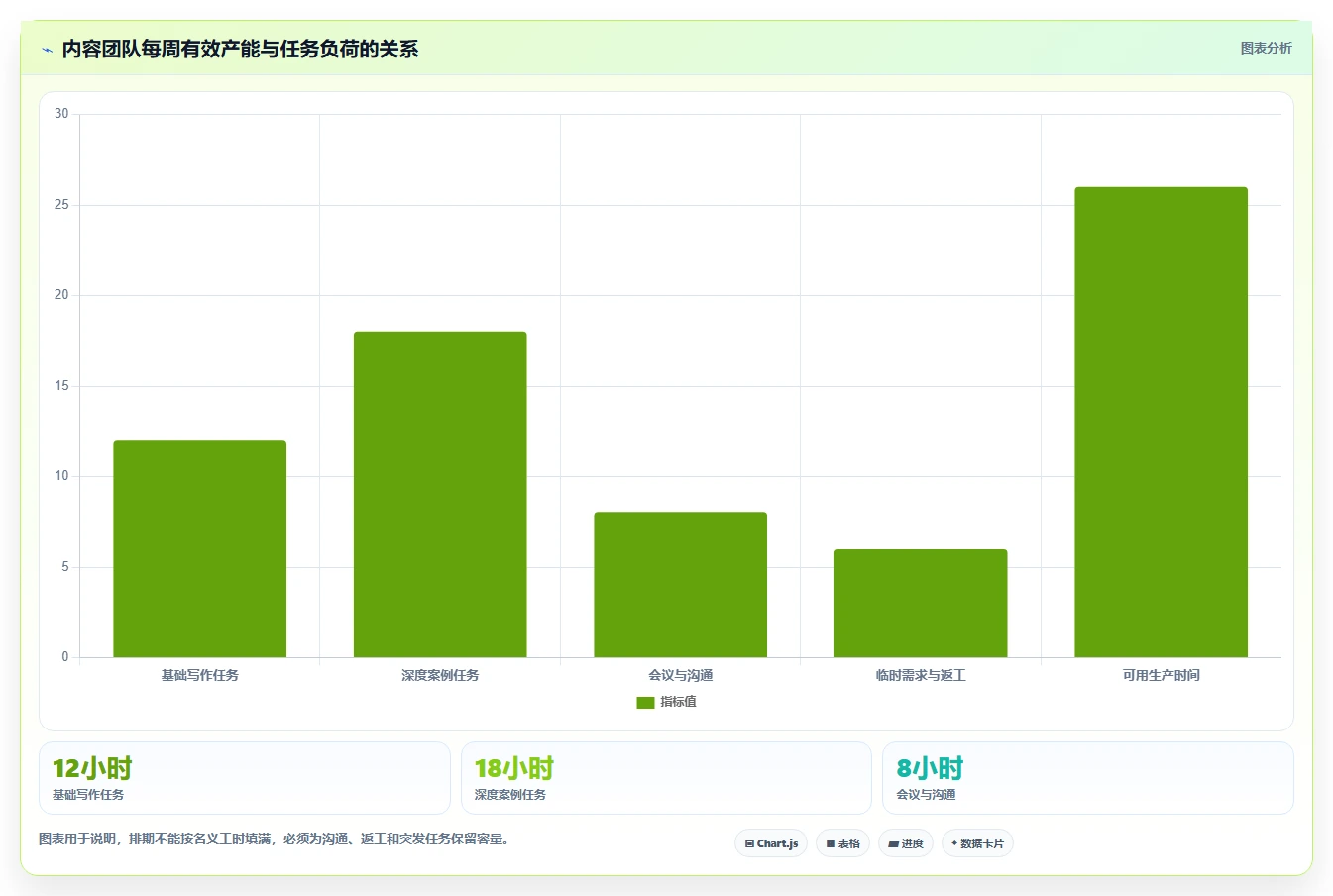Select the 可用生产时间 bar in chart

(1162, 422)
